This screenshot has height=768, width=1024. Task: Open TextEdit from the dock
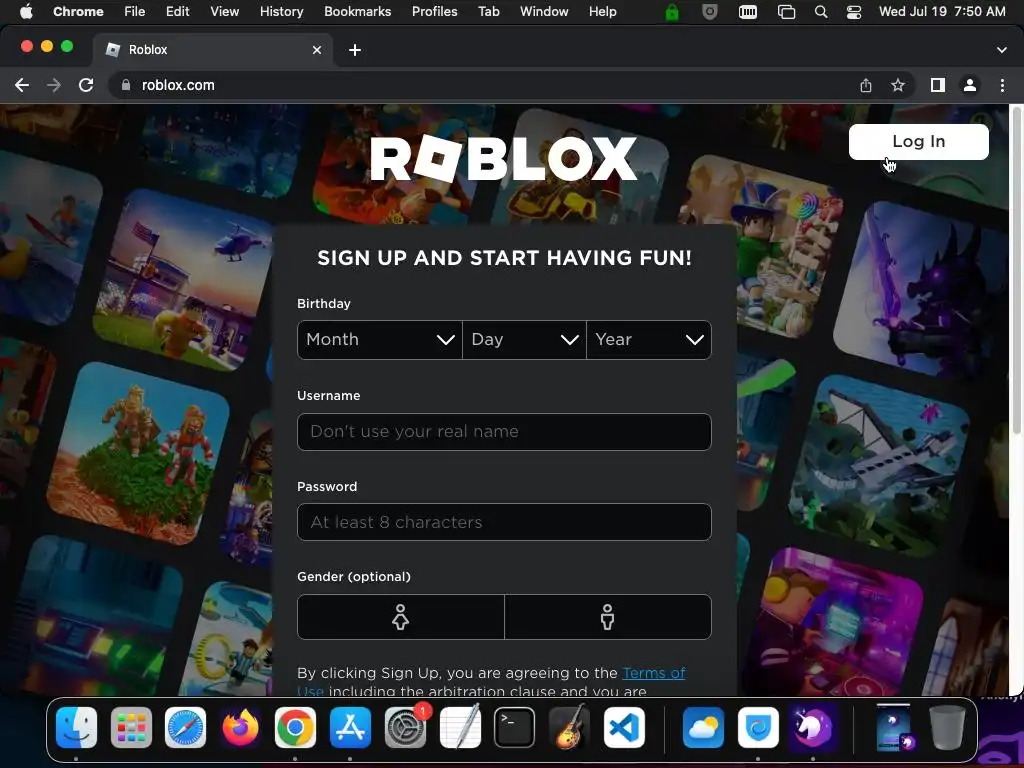(x=460, y=728)
